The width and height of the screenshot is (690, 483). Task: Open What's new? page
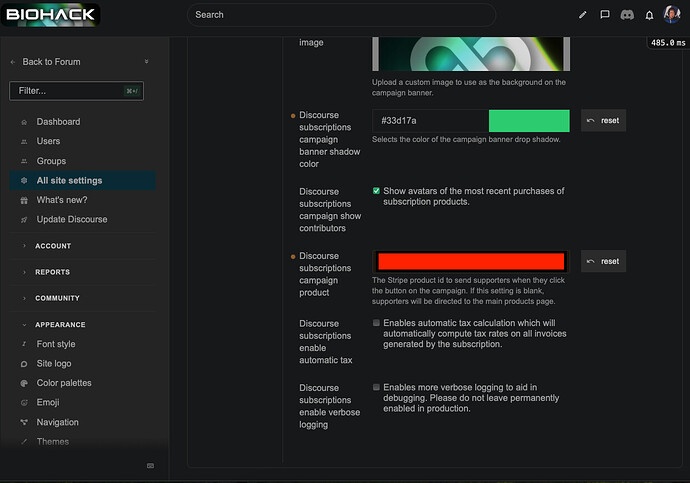[x=82, y=200]
